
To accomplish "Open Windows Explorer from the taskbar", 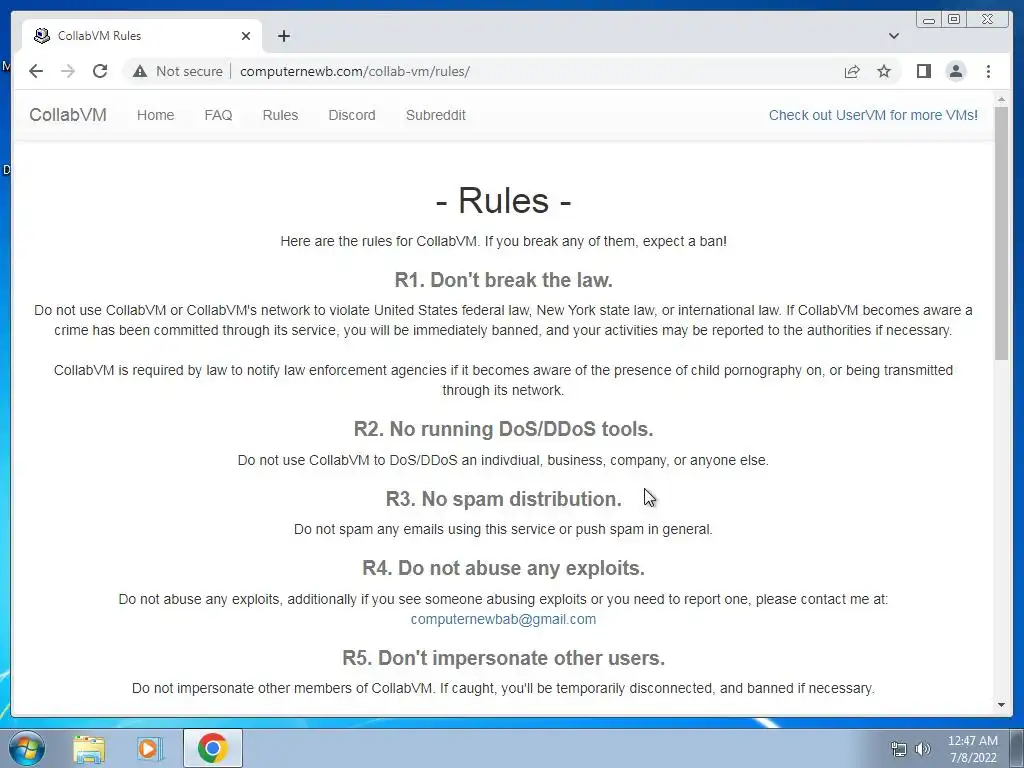I will coord(89,748).
